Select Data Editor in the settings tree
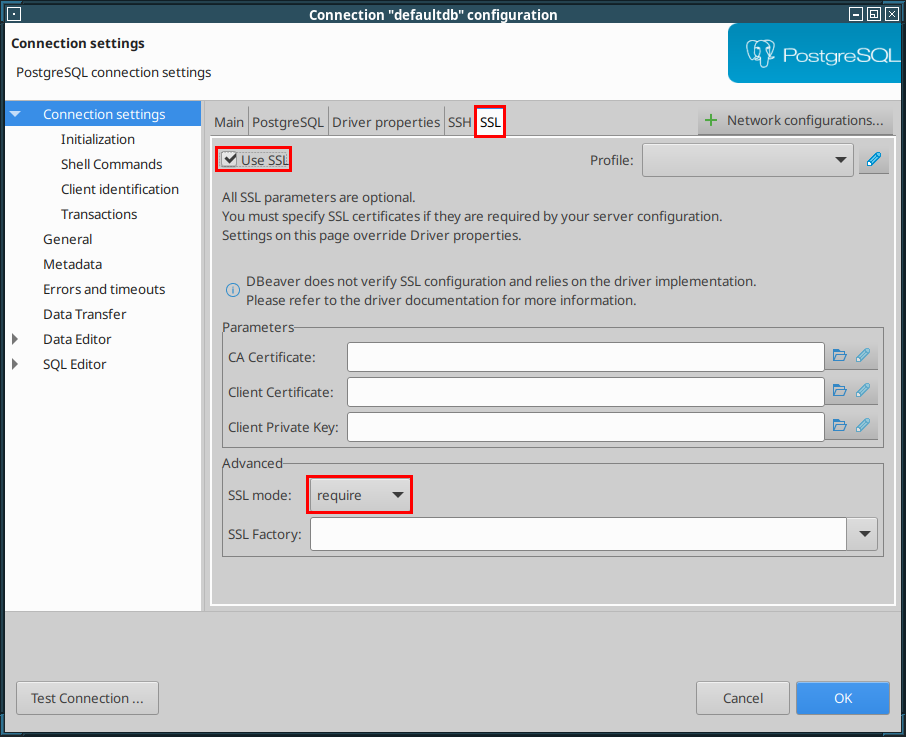Screen dimensions: 906x737 point(77,339)
